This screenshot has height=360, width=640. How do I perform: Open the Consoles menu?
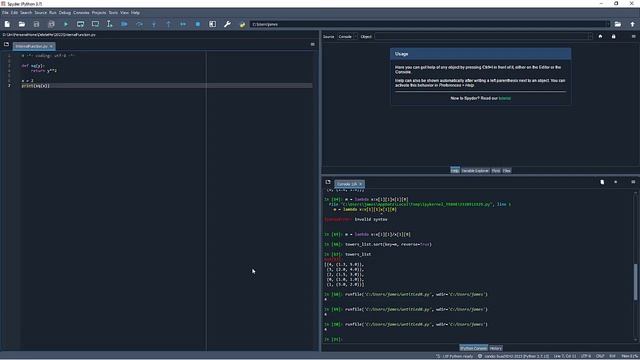pos(81,13)
